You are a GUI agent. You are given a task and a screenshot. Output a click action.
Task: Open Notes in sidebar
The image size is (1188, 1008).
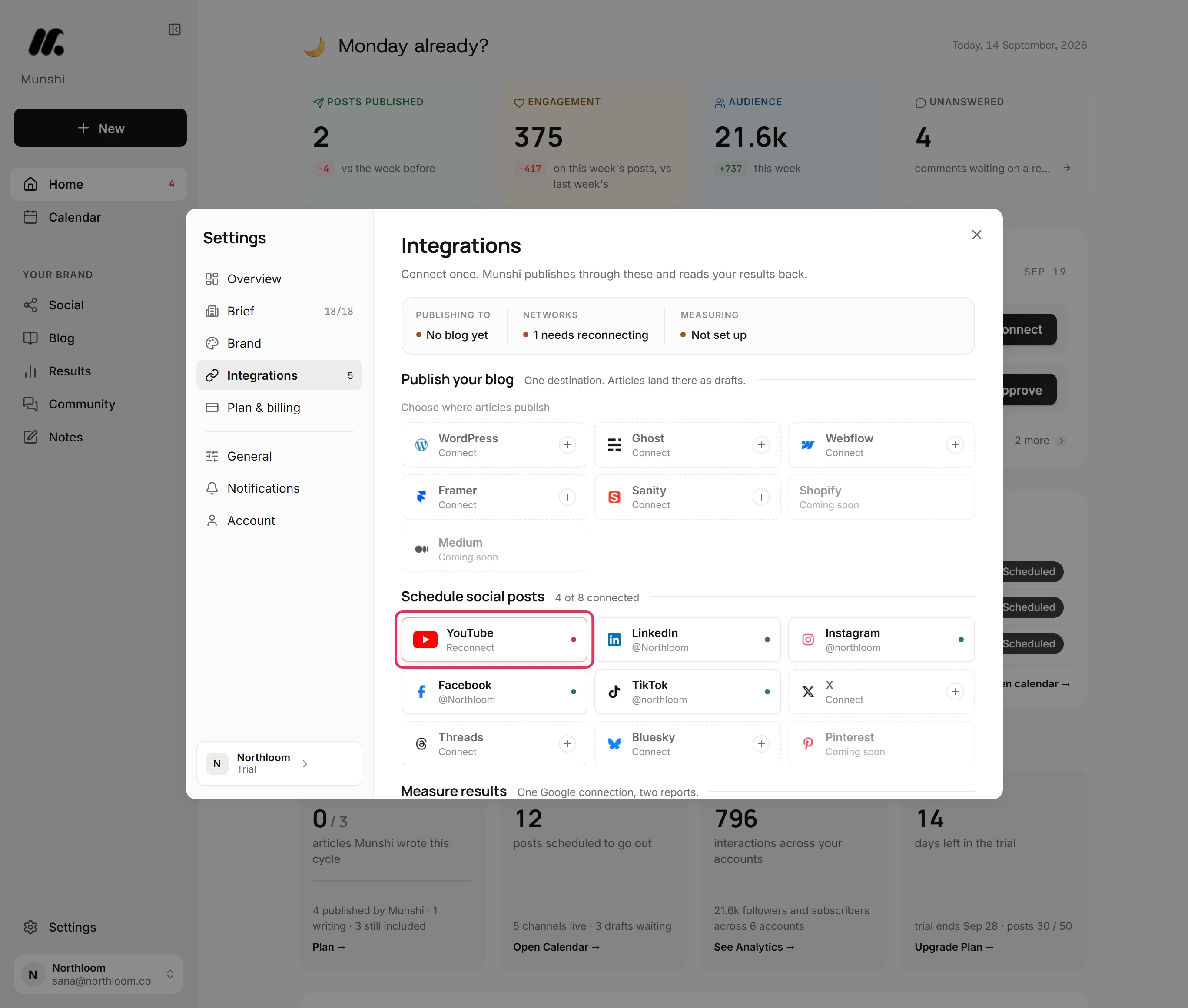[98, 437]
